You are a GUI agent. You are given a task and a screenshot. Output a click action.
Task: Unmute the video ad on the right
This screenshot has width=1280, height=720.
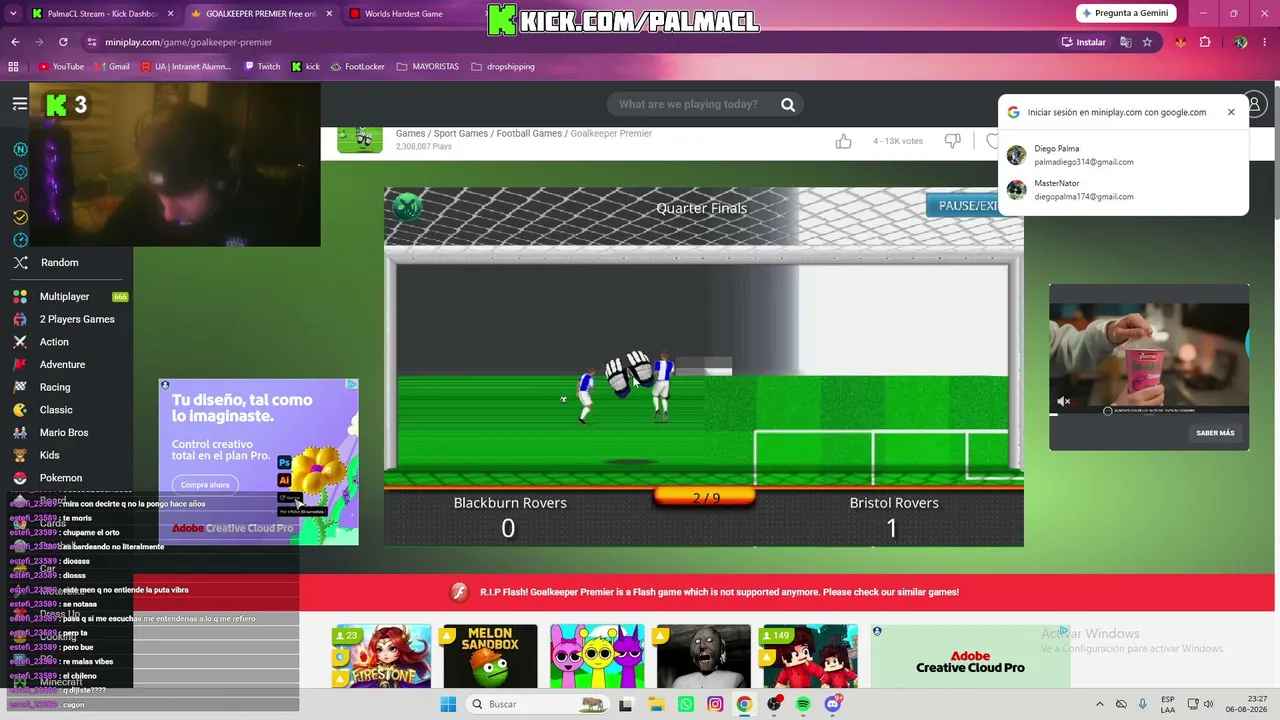[1064, 401]
